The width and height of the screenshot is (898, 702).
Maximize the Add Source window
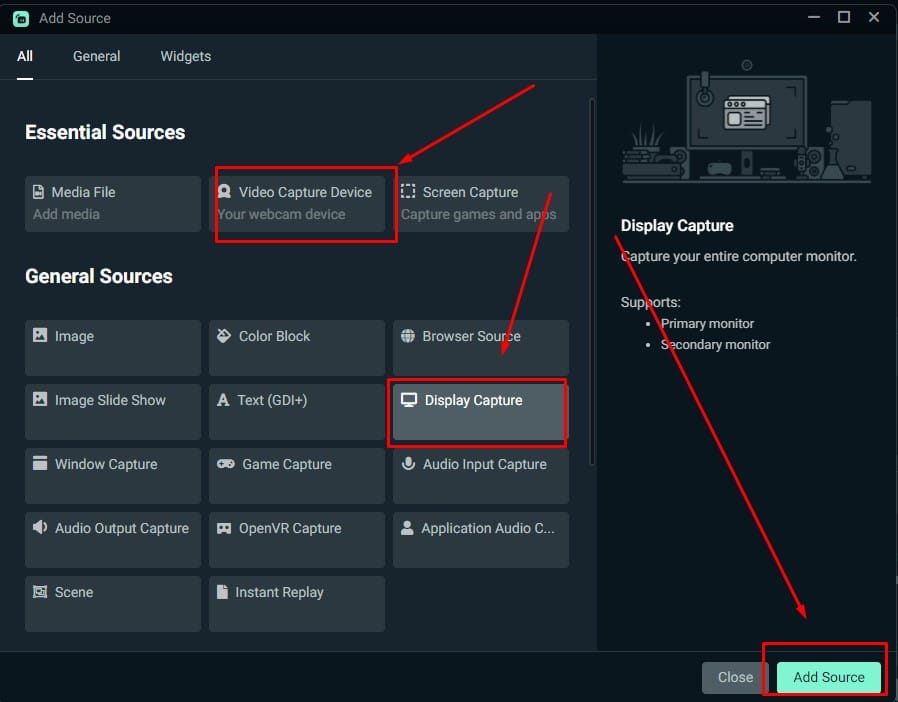click(844, 17)
